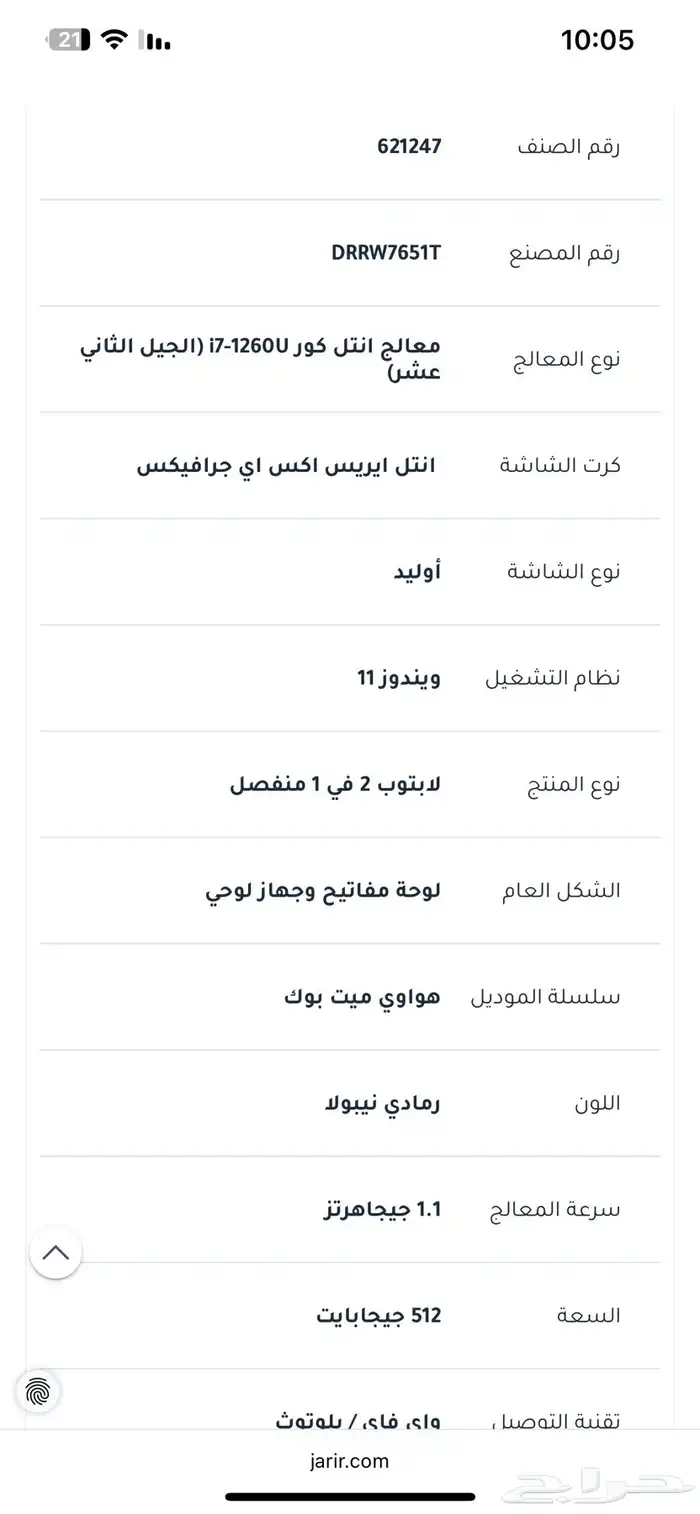Select the ويندوز 11 operating system value
The height and width of the screenshot is (1514, 700).
398,677
